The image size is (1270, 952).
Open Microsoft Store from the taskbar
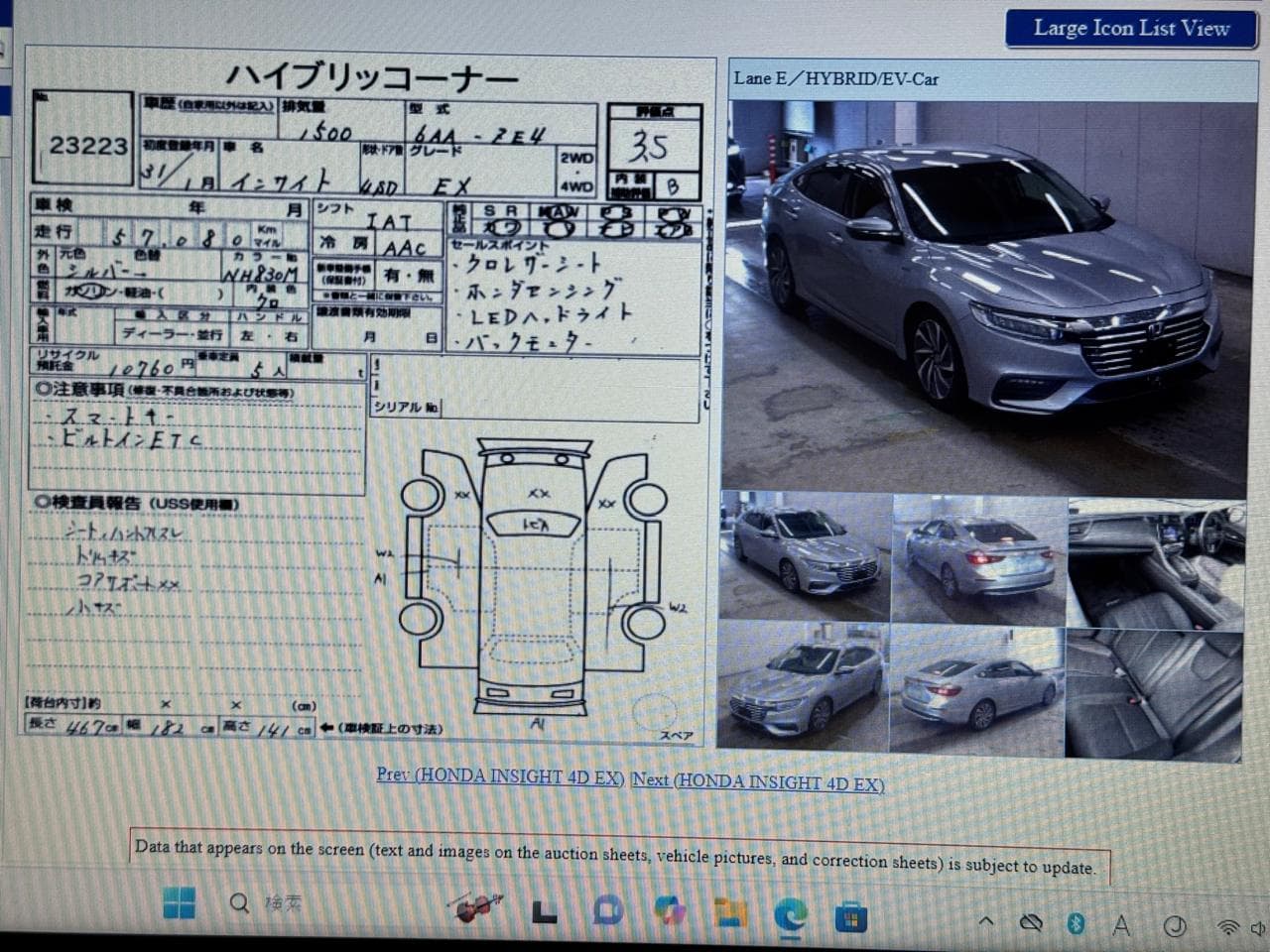pyautogui.click(x=851, y=918)
